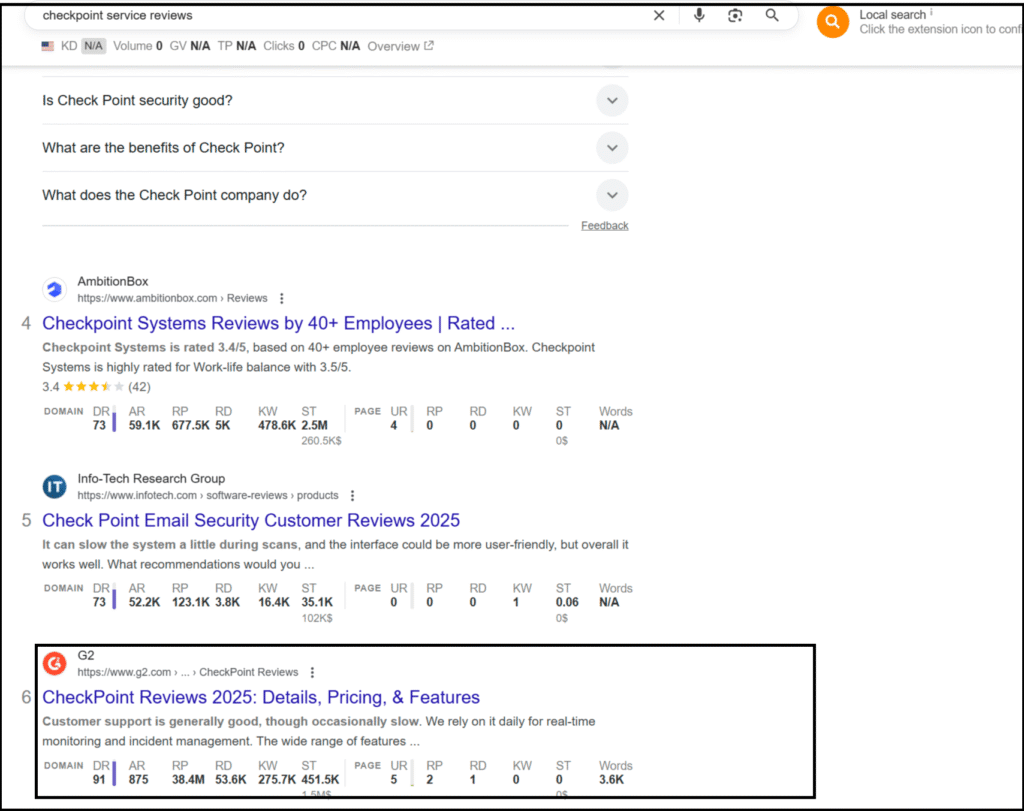Open three-dot menu for Info-Tech result

353,495
